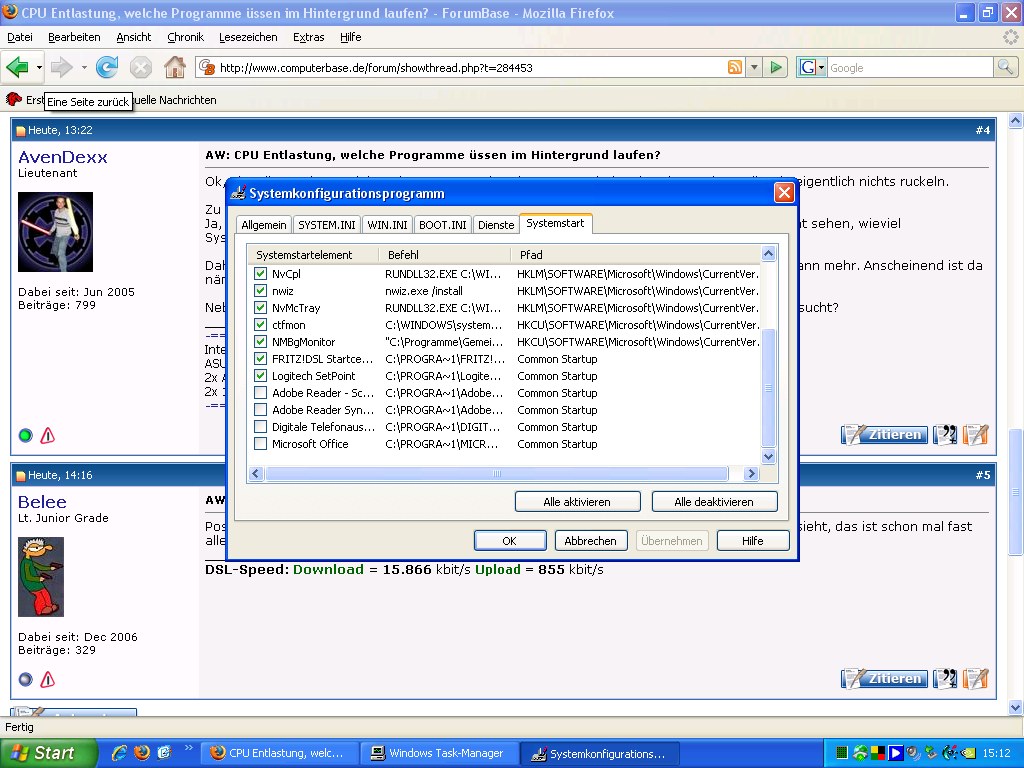The width and height of the screenshot is (1024, 768).
Task: Click the vertical scrollbar thumb in startup list
Action: coord(769,388)
